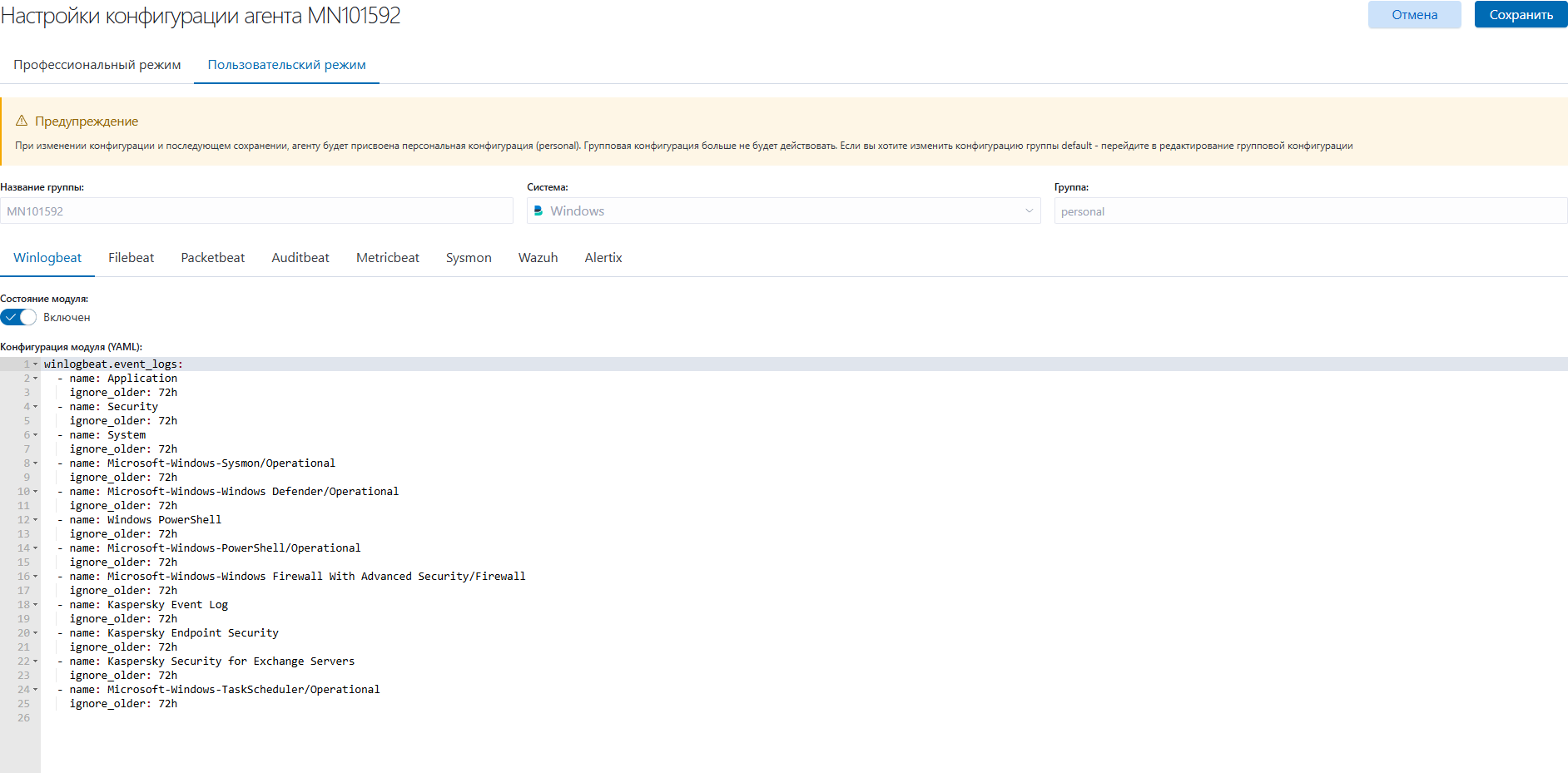1568x773 pixels.
Task: Click the Windows system logo icon
Action: click(x=538, y=211)
